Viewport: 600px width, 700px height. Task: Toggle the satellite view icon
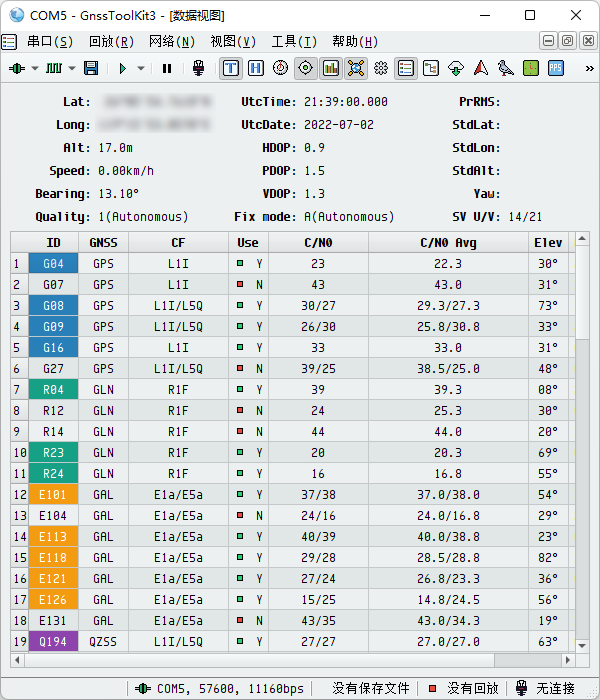pyautogui.click(x=356, y=68)
